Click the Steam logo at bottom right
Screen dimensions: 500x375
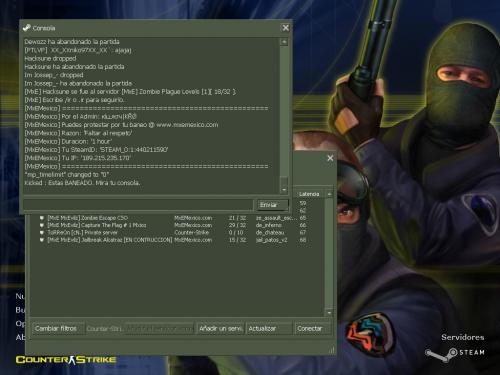[455, 354]
